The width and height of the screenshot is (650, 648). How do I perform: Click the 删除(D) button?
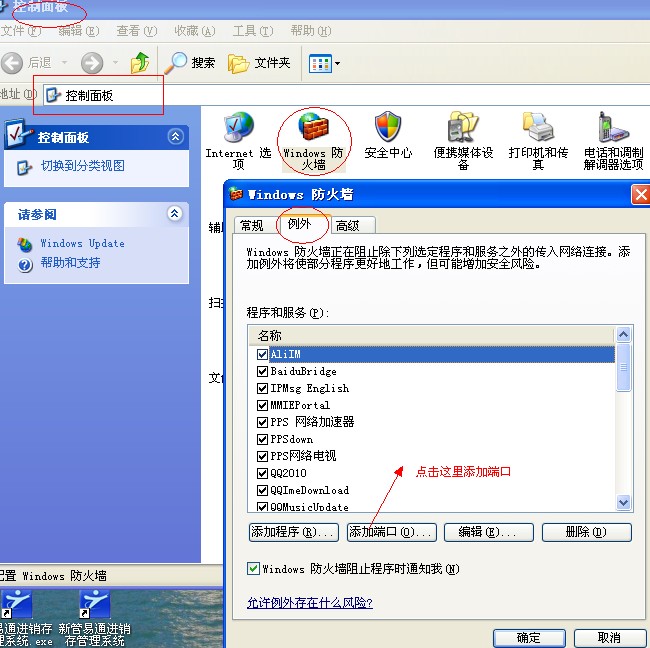587,532
